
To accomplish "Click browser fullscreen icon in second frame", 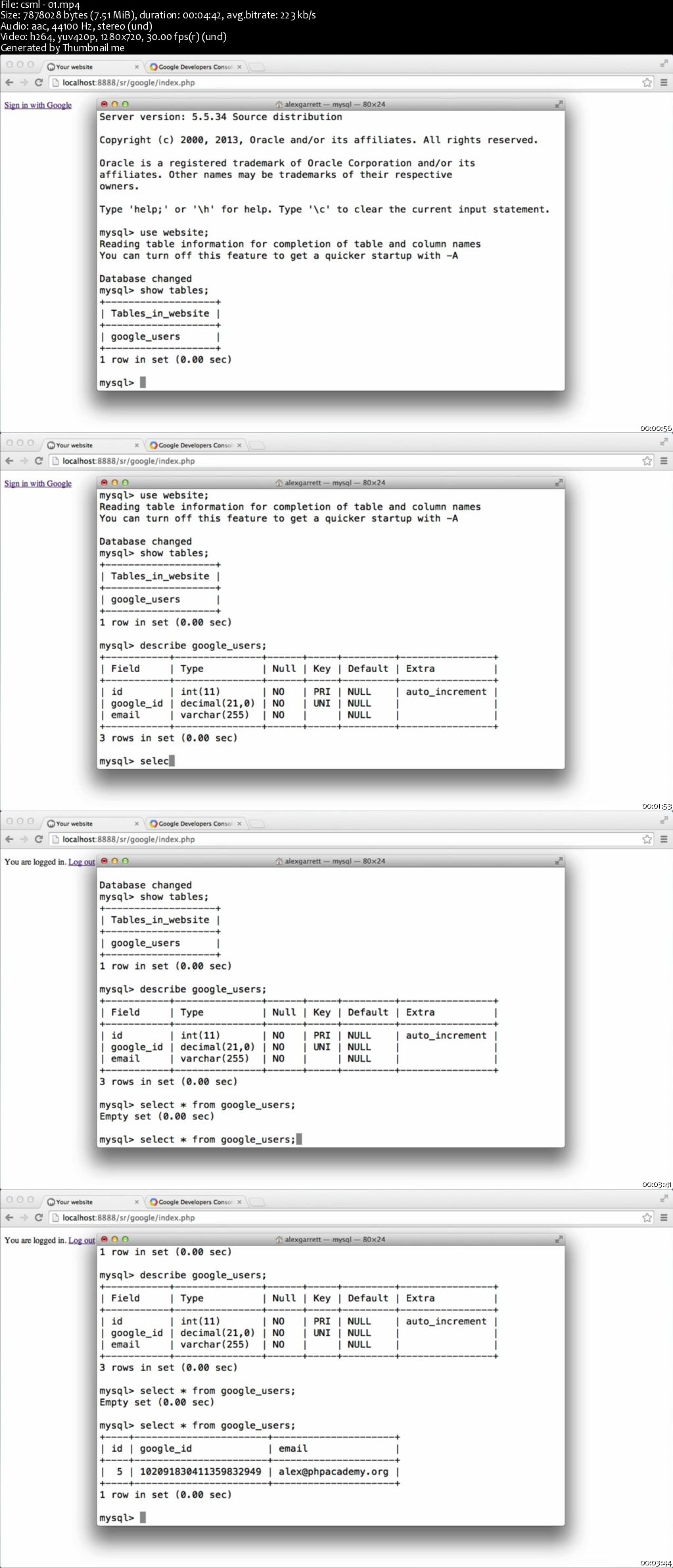I will 664,442.
